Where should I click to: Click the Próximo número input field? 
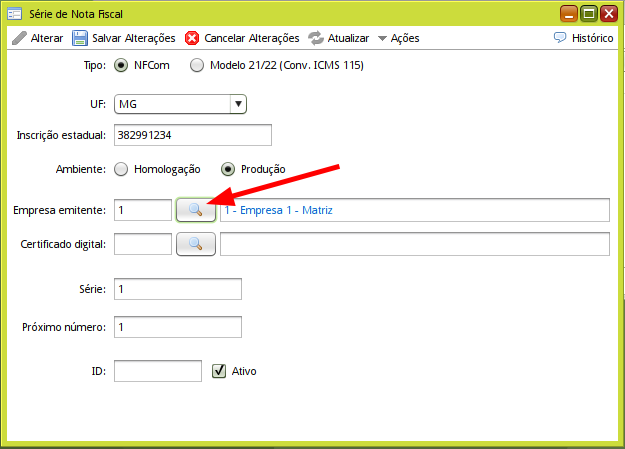178,327
